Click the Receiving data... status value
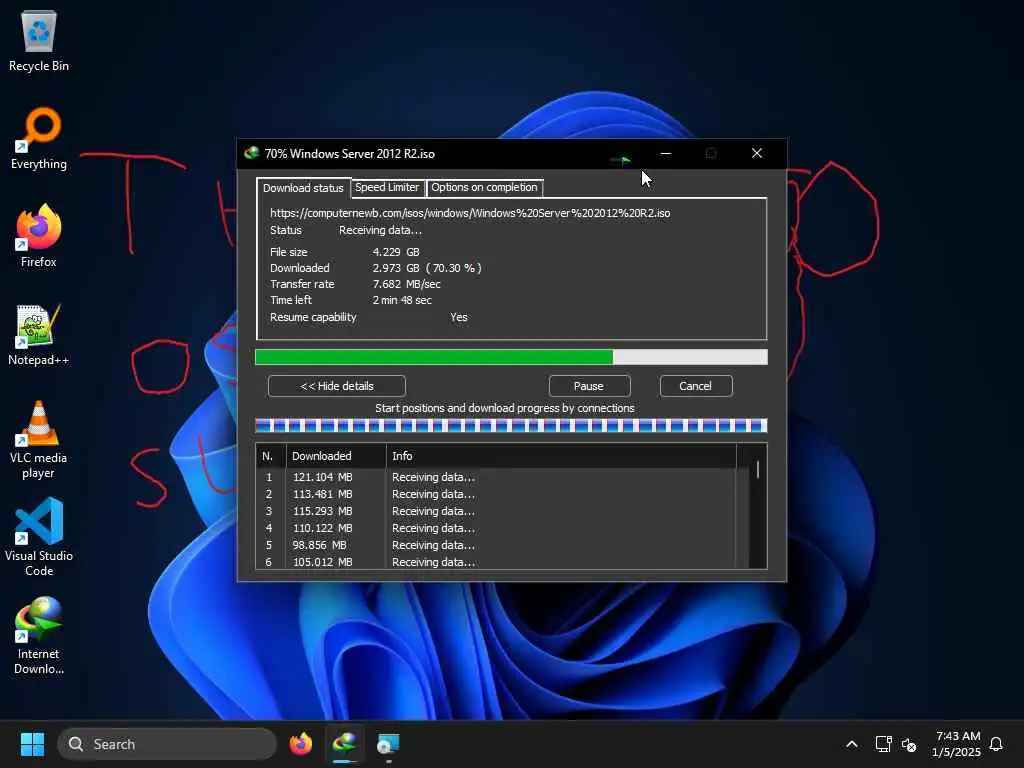Screen dimensions: 1024x768 [380, 231]
